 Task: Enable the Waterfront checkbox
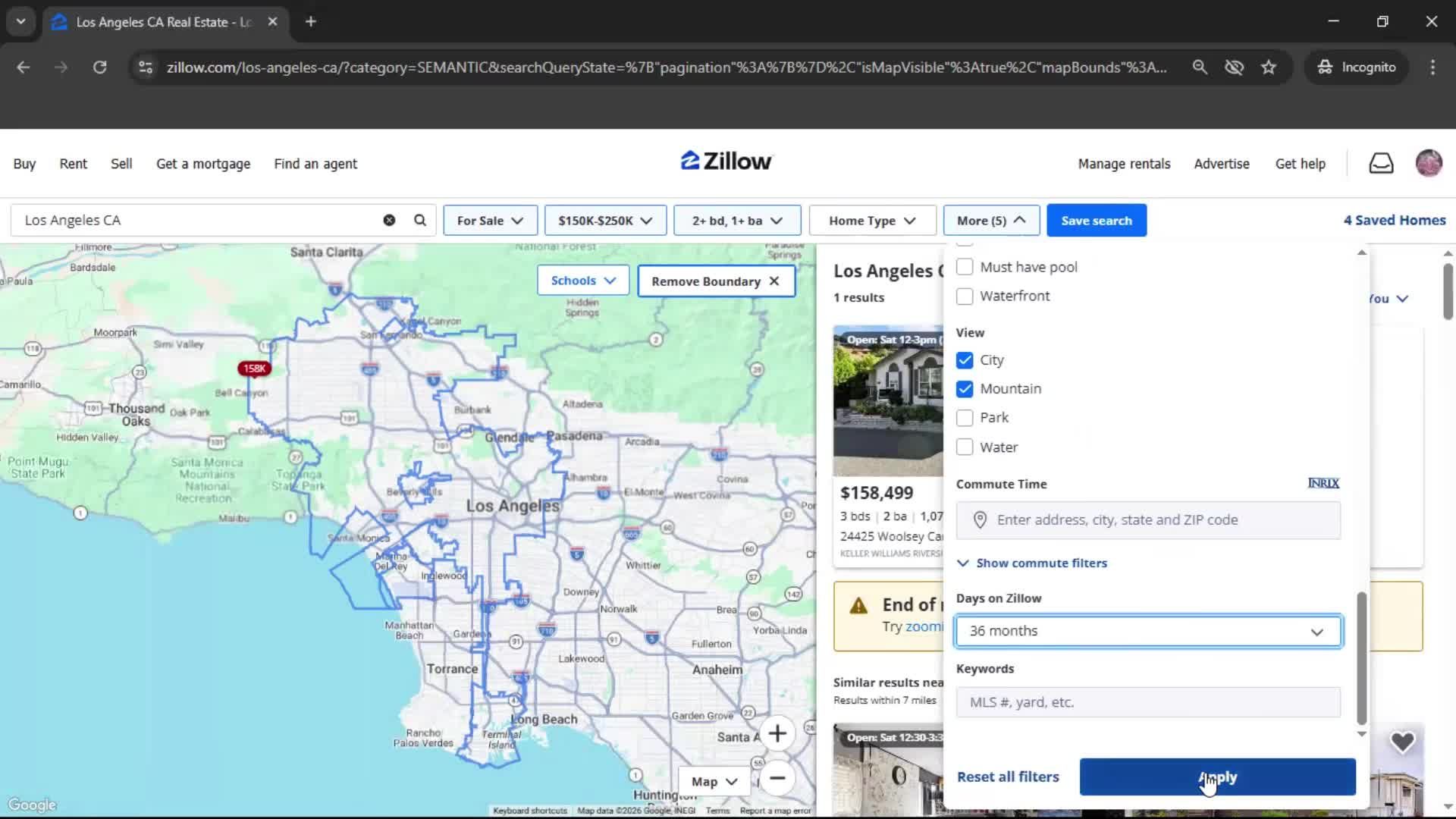pyautogui.click(x=965, y=296)
